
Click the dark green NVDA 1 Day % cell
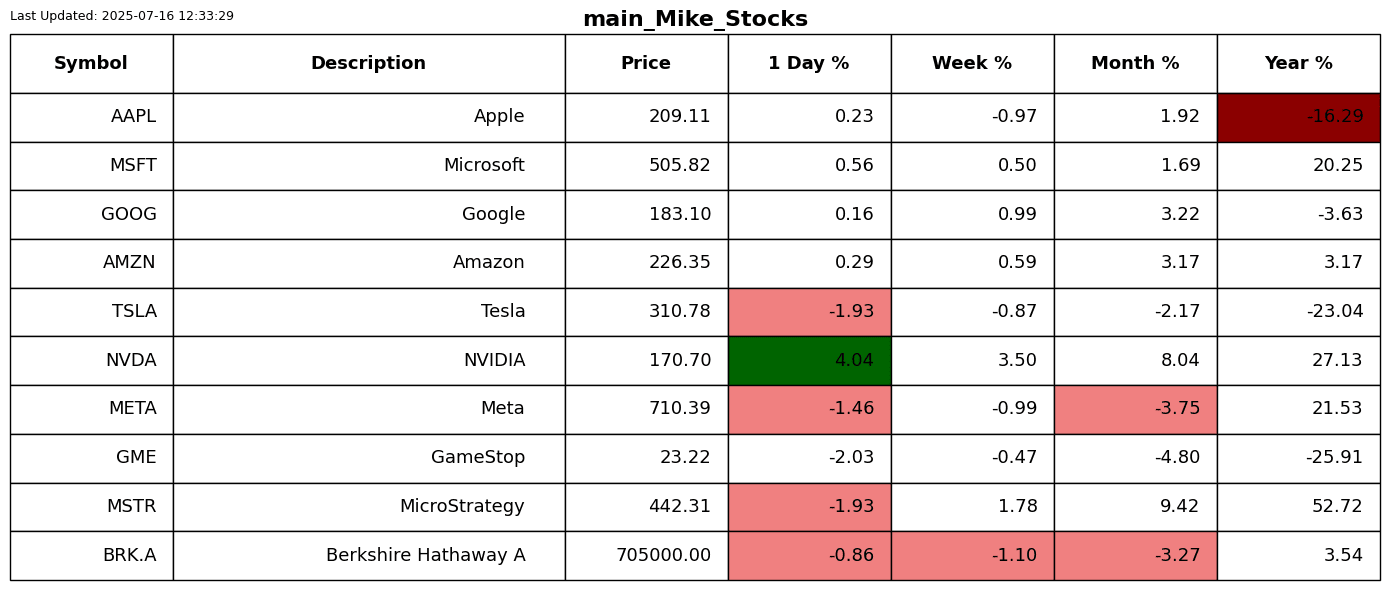809,361
